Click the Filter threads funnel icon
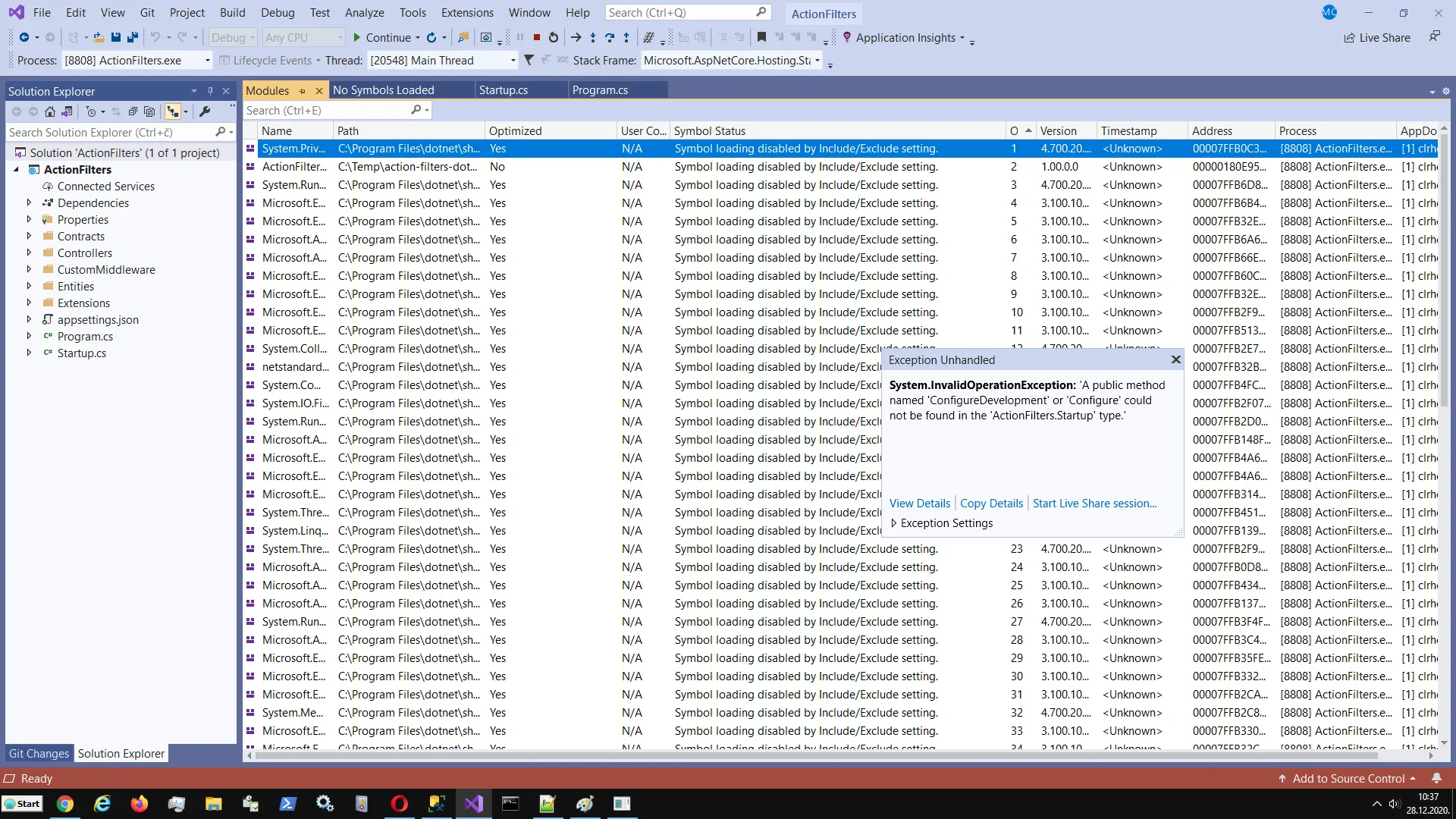This screenshot has width=1456, height=819. tap(529, 60)
